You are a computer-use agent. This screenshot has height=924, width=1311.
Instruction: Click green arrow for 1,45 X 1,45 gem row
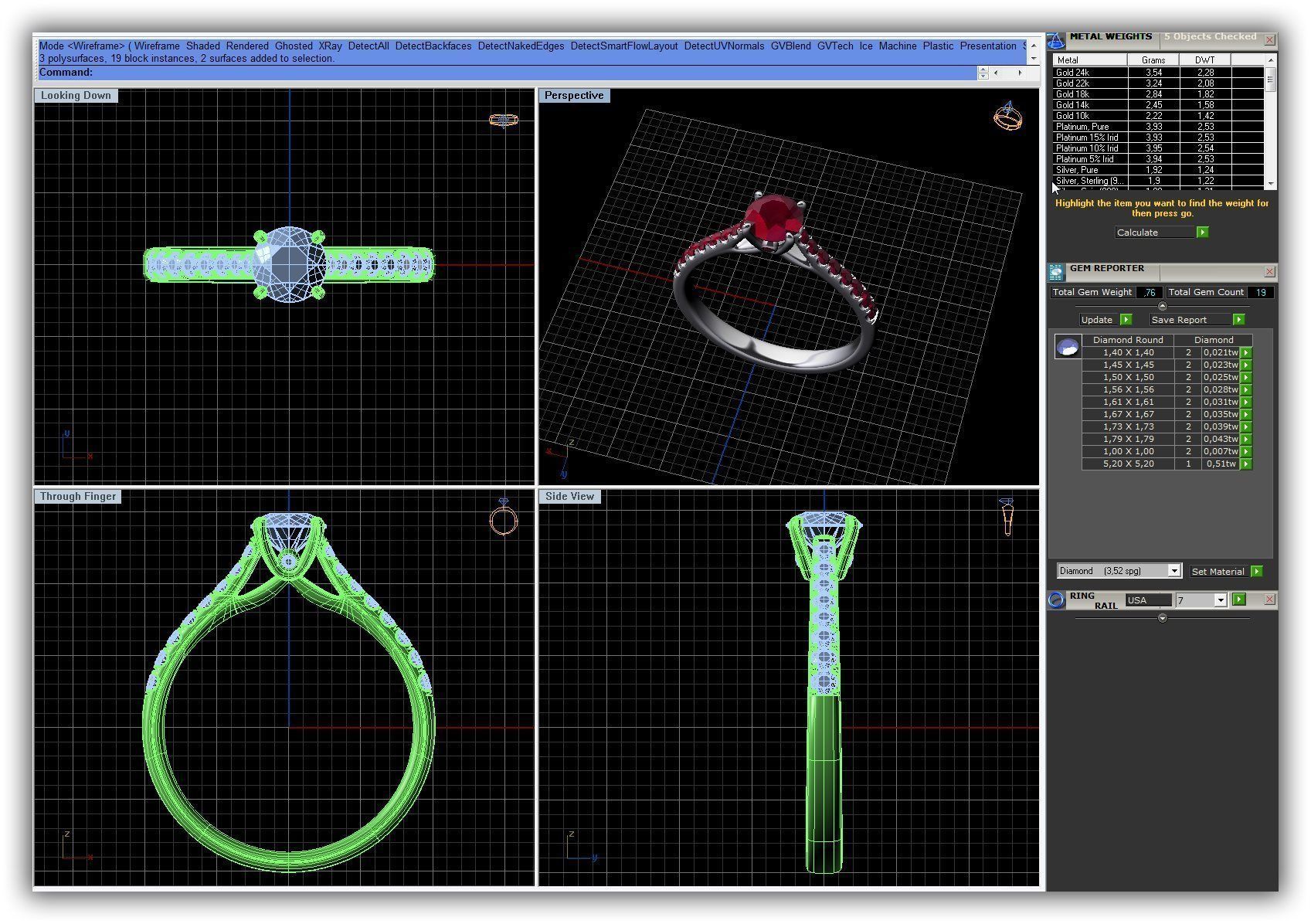[x=1246, y=365]
